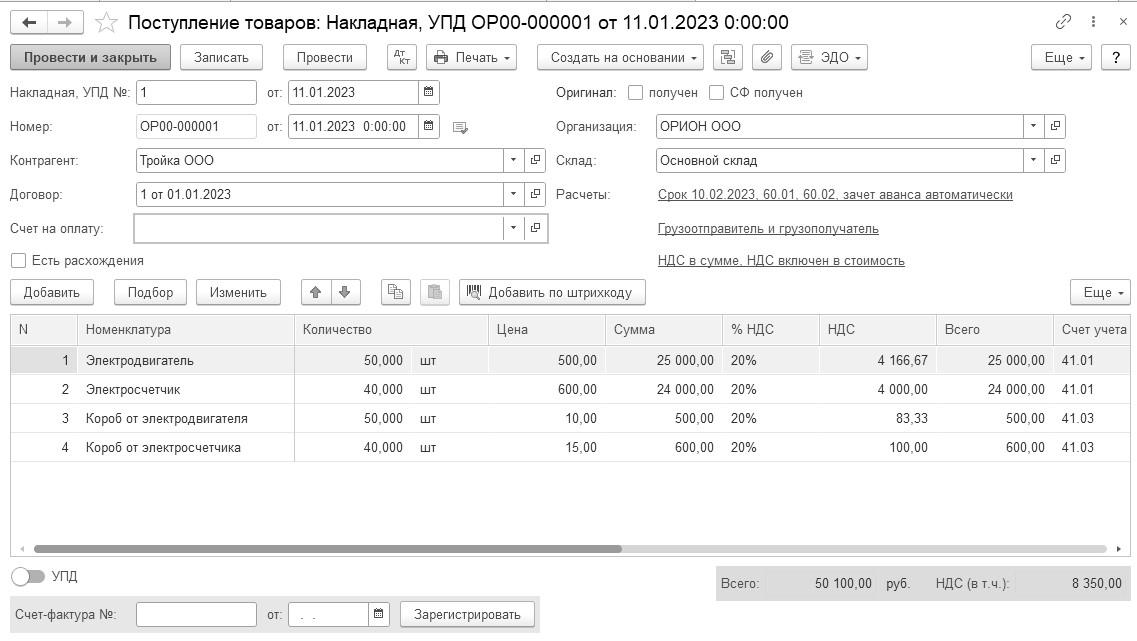
Task: Open attached files paperclip icon
Action: coord(766,57)
